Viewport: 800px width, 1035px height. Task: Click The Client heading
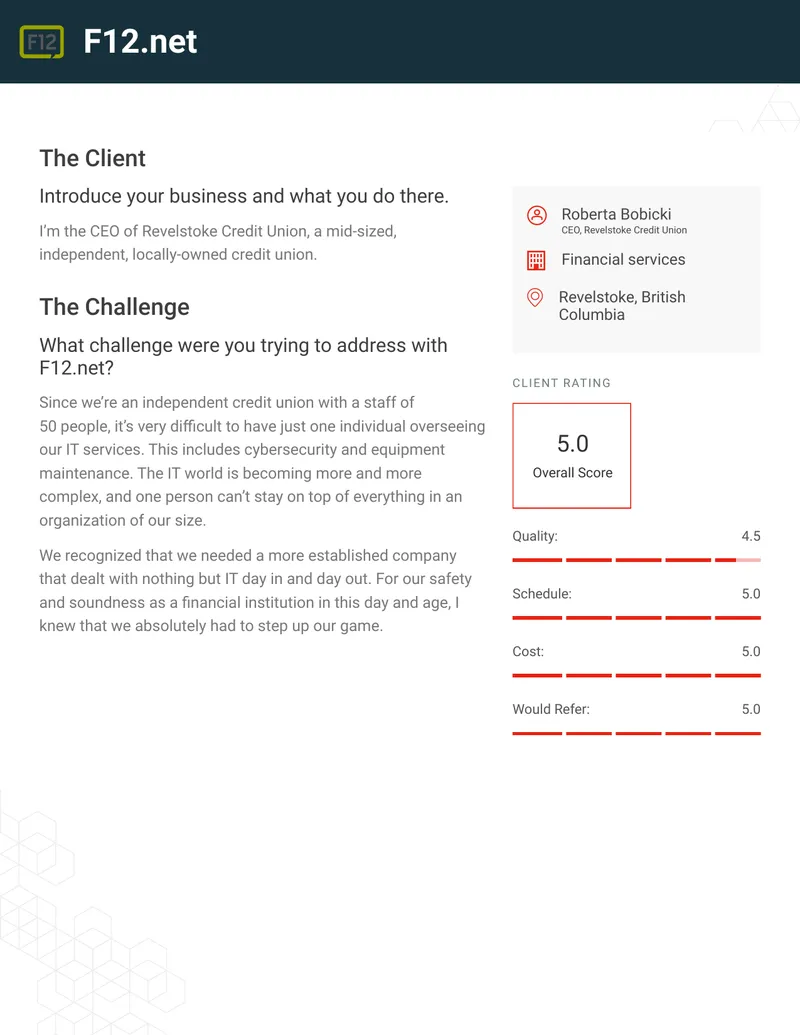tap(92, 158)
